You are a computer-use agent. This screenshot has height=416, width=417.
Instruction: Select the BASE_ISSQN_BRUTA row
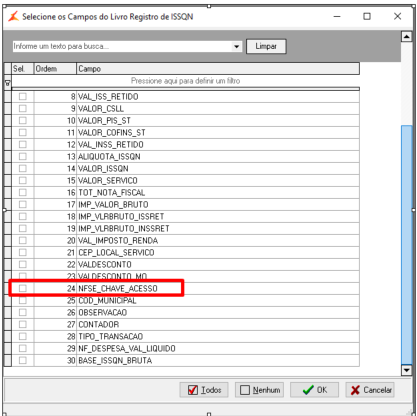pos(185,360)
